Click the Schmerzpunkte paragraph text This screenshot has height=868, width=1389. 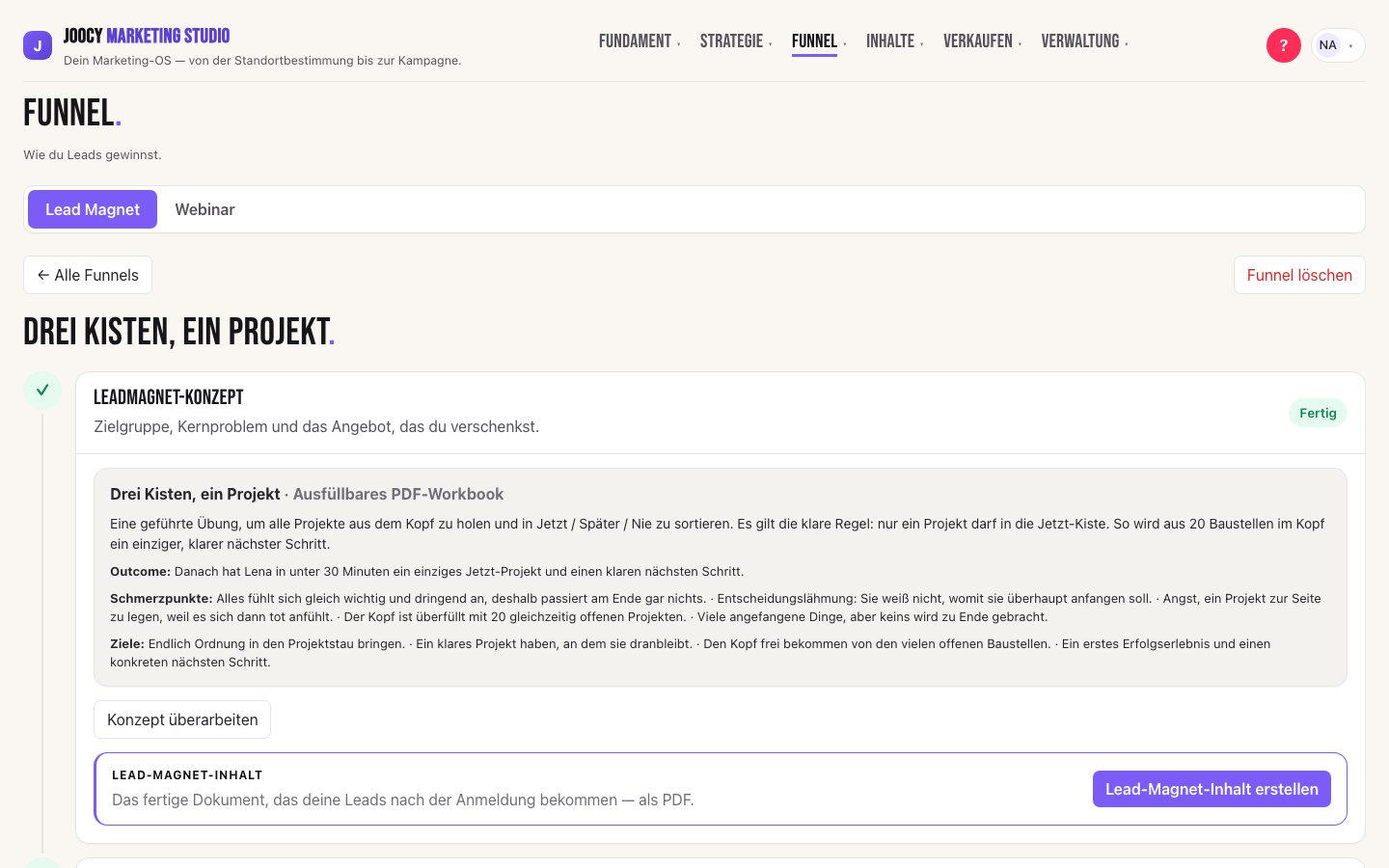(716, 608)
